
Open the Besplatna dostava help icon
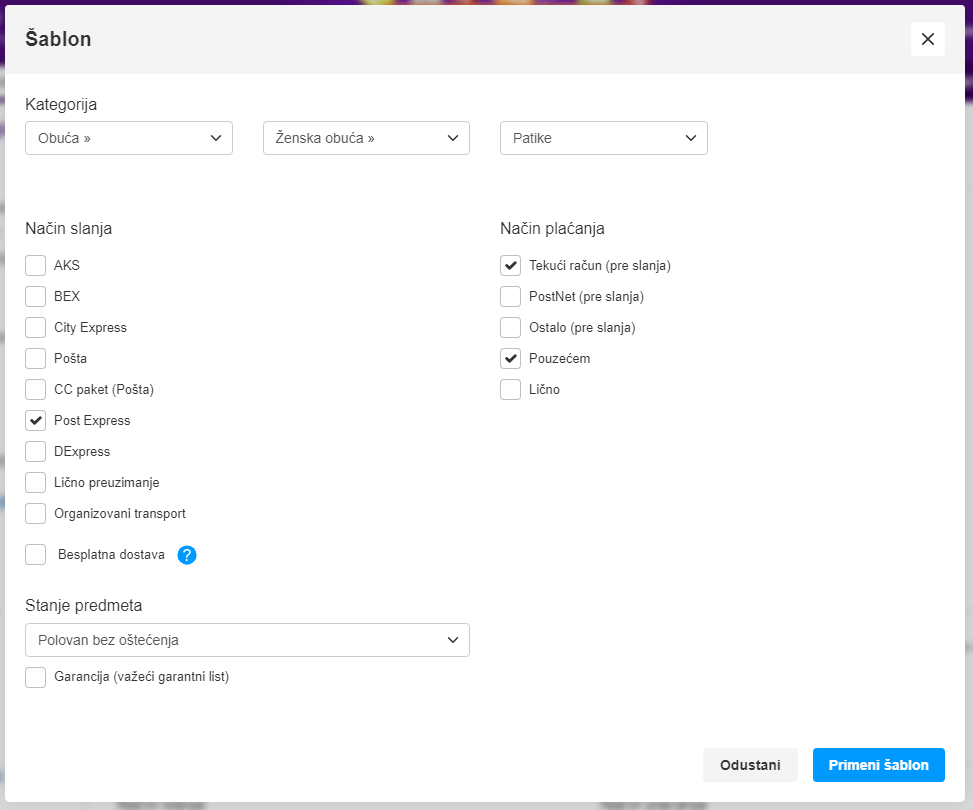click(187, 555)
